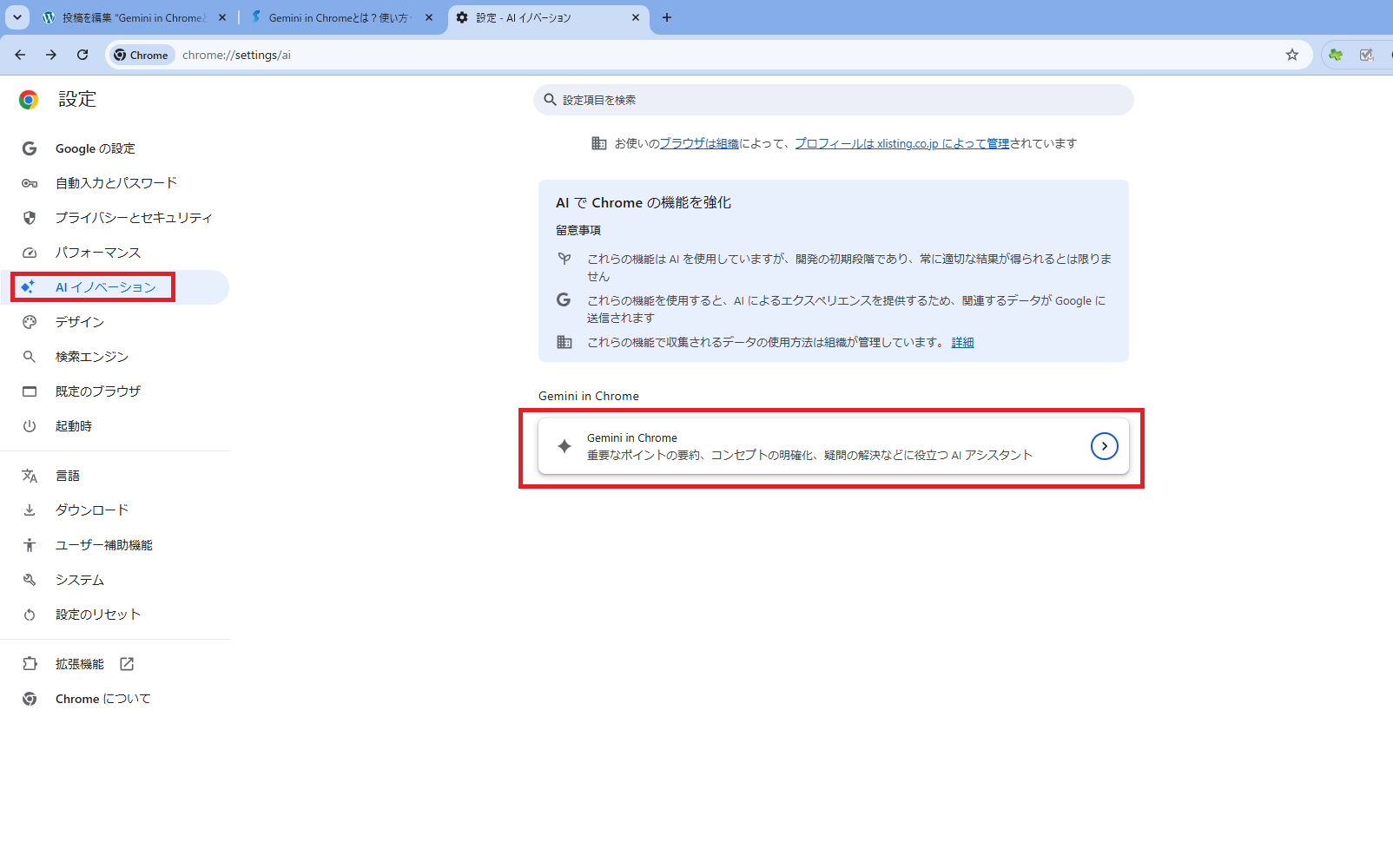
Task: Open ダウンロード settings
Action: point(116,510)
